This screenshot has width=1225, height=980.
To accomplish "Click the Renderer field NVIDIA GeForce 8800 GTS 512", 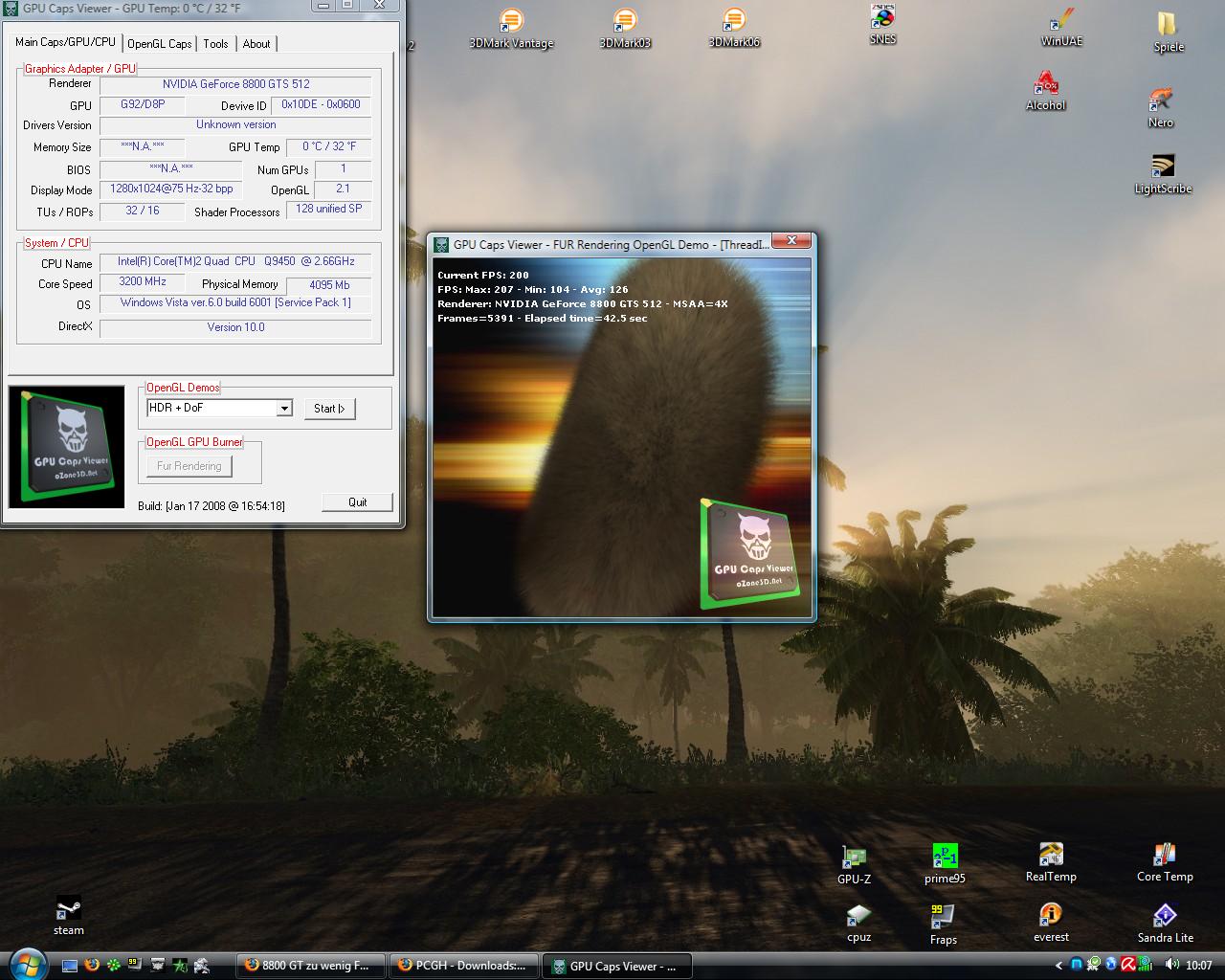I will (x=235, y=84).
